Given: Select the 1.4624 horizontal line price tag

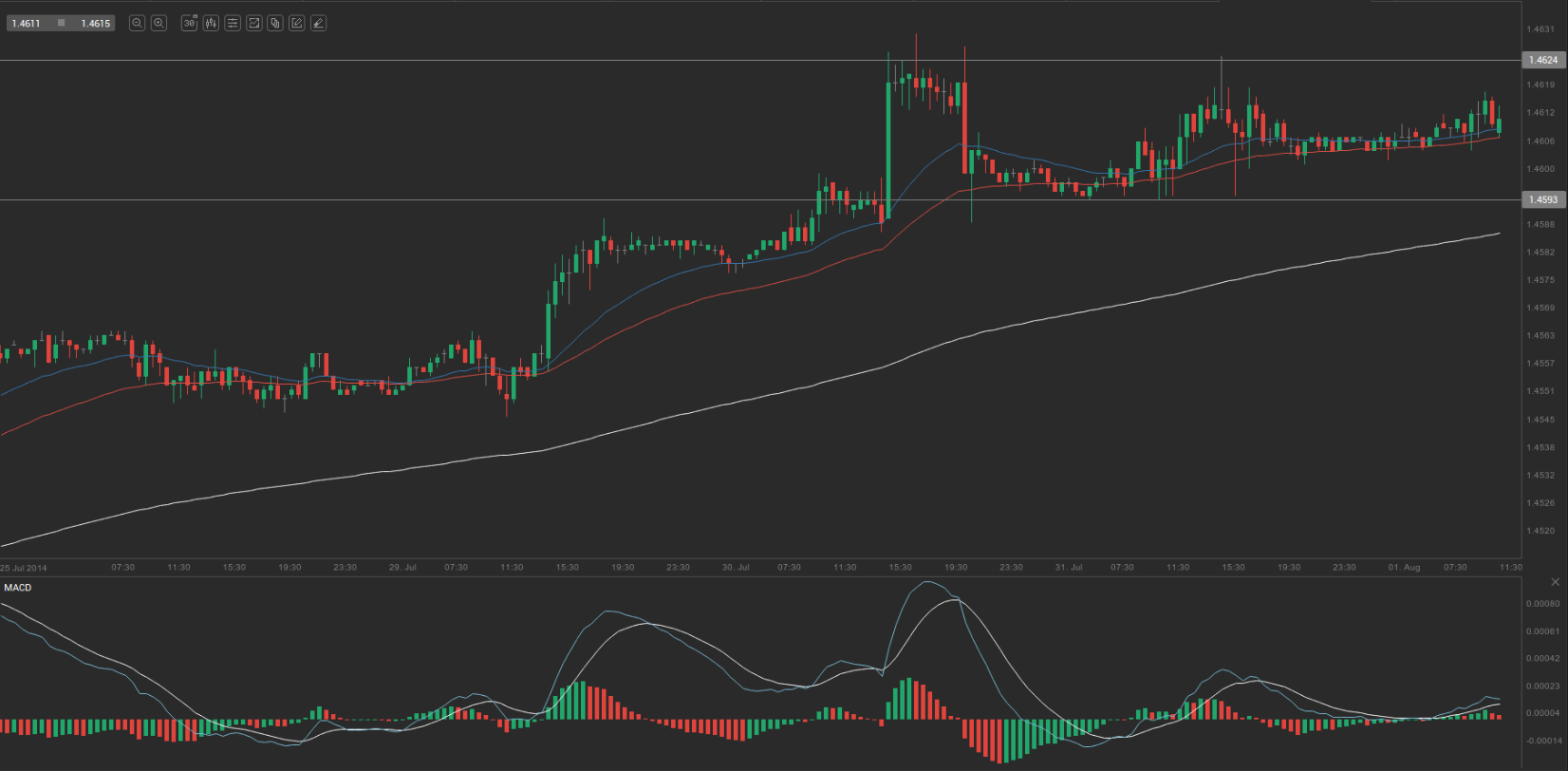Looking at the screenshot, I should click(1542, 60).
